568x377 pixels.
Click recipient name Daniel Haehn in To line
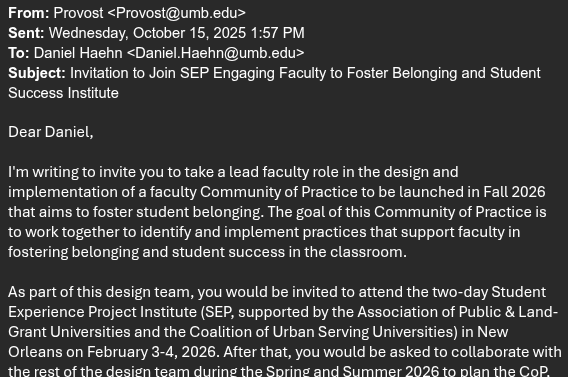pos(78,53)
